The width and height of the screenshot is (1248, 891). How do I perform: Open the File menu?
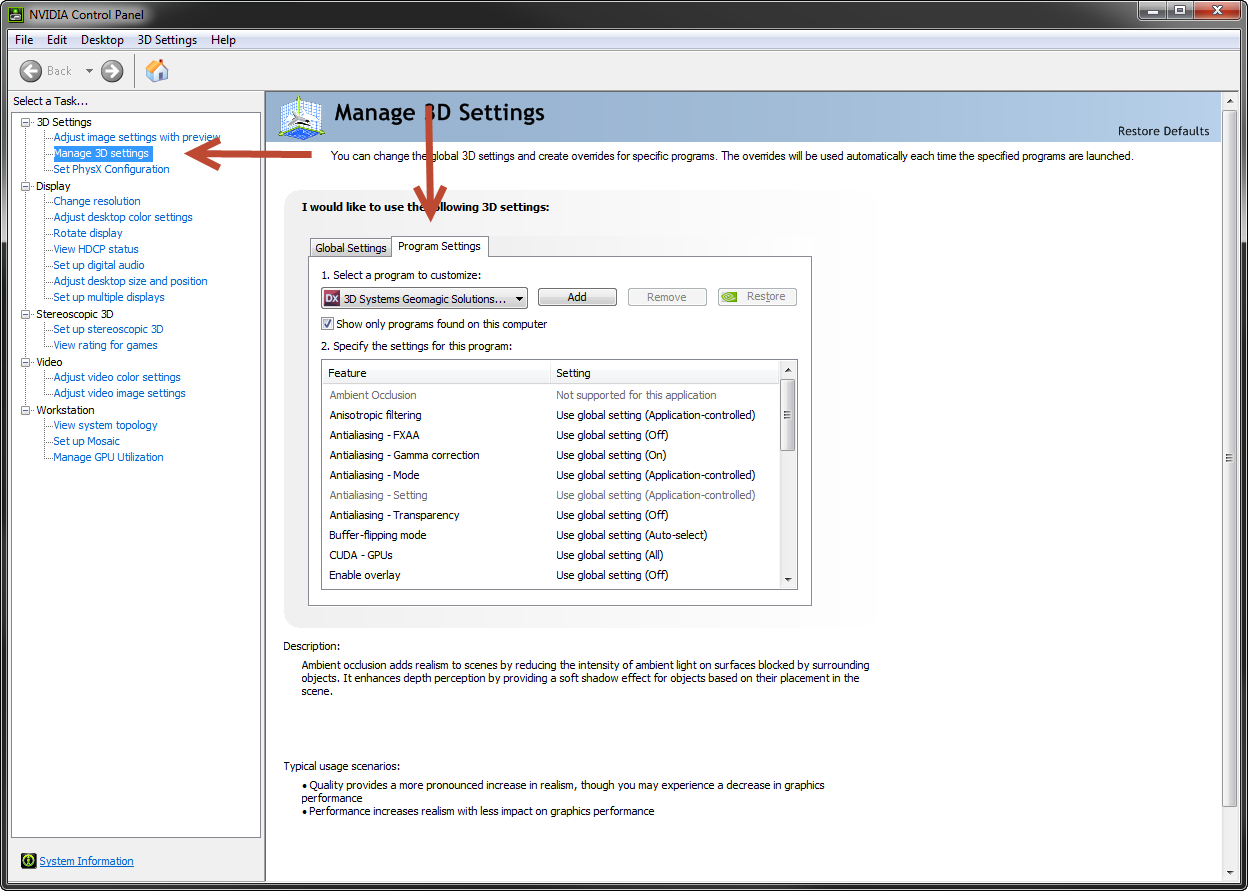click(24, 40)
